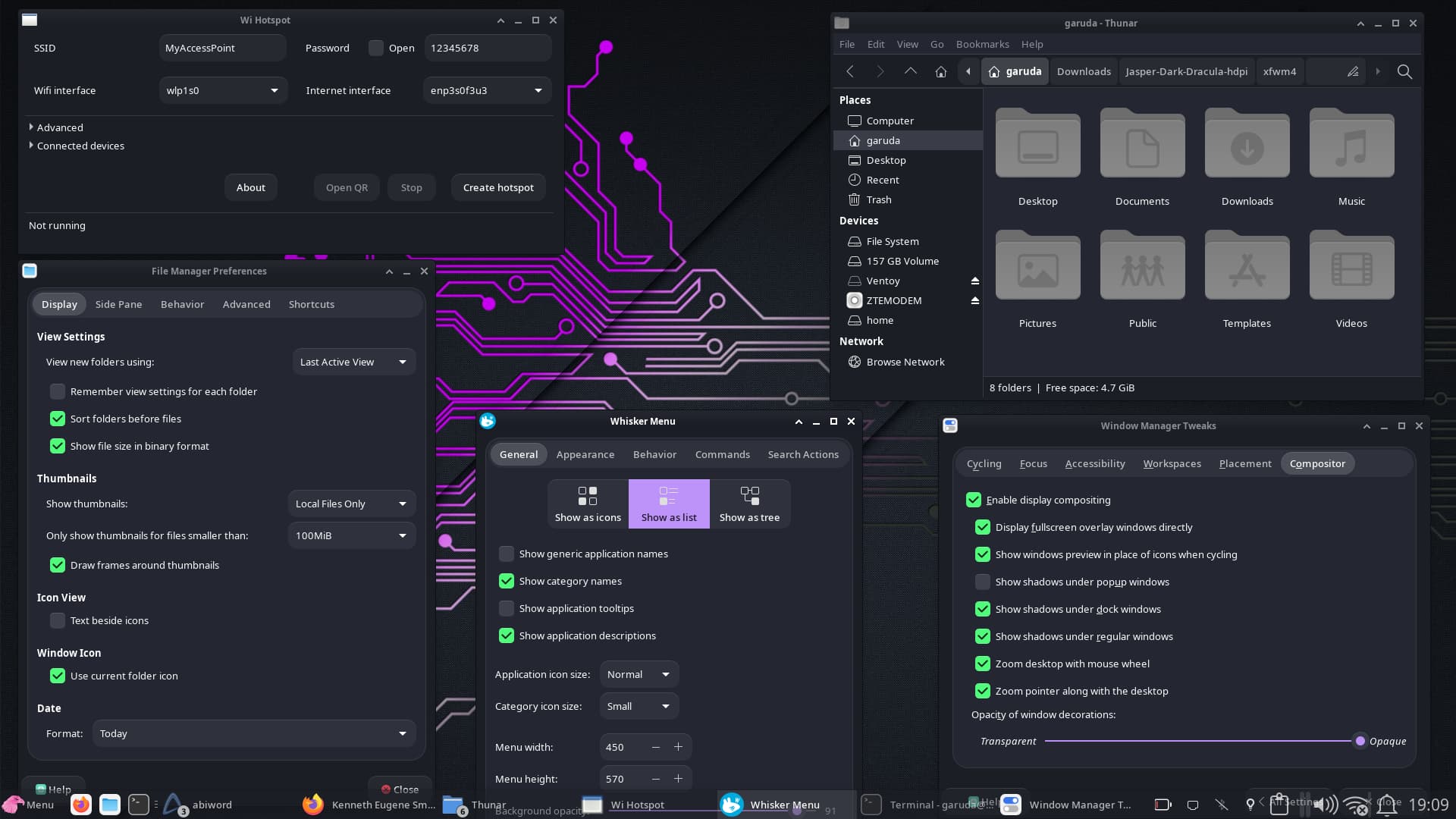Viewport: 1456px width, 819px height.
Task: Click the SSID MyAccessPoint field
Action: [x=223, y=48]
